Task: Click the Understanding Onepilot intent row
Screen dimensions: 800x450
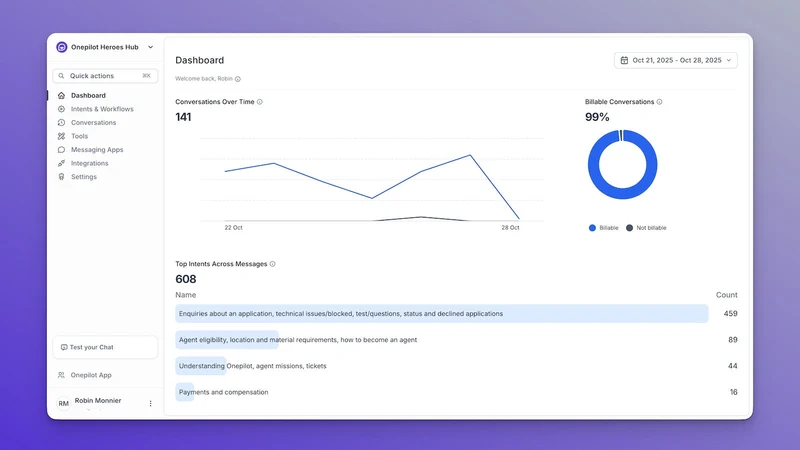Action: [456, 366]
